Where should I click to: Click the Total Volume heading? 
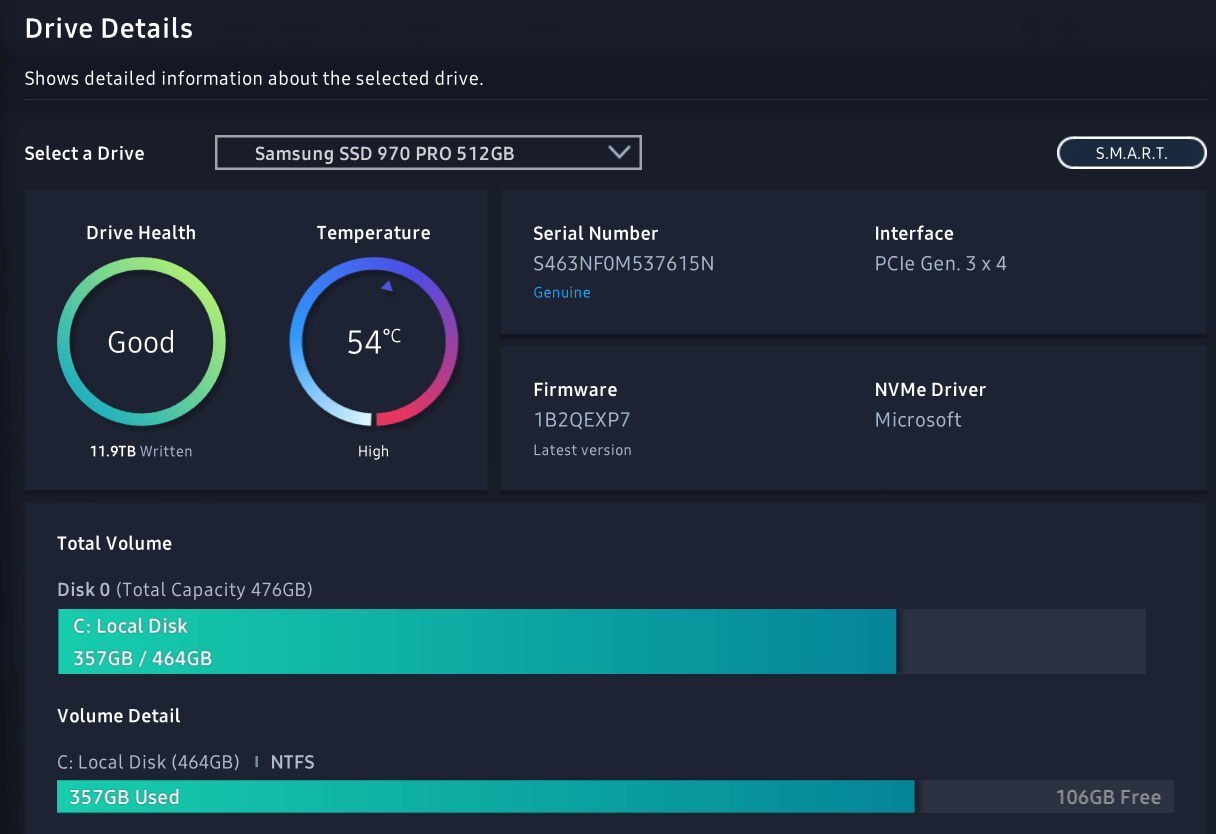pyautogui.click(x=114, y=543)
